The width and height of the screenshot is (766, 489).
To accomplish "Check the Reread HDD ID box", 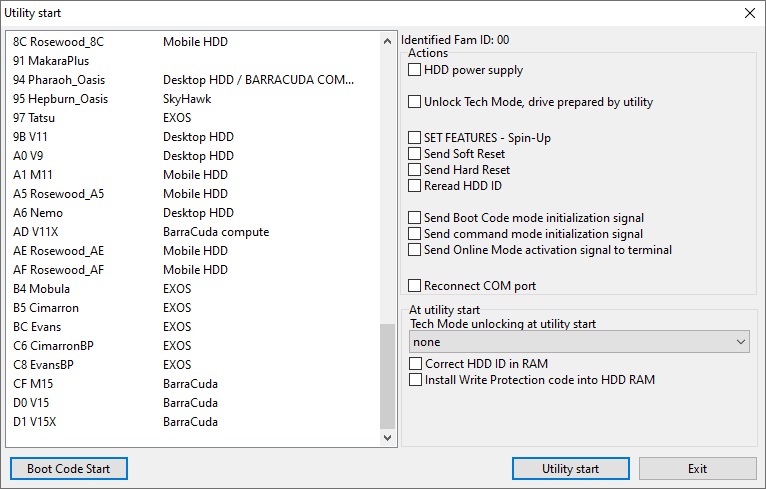I will (415, 186).
